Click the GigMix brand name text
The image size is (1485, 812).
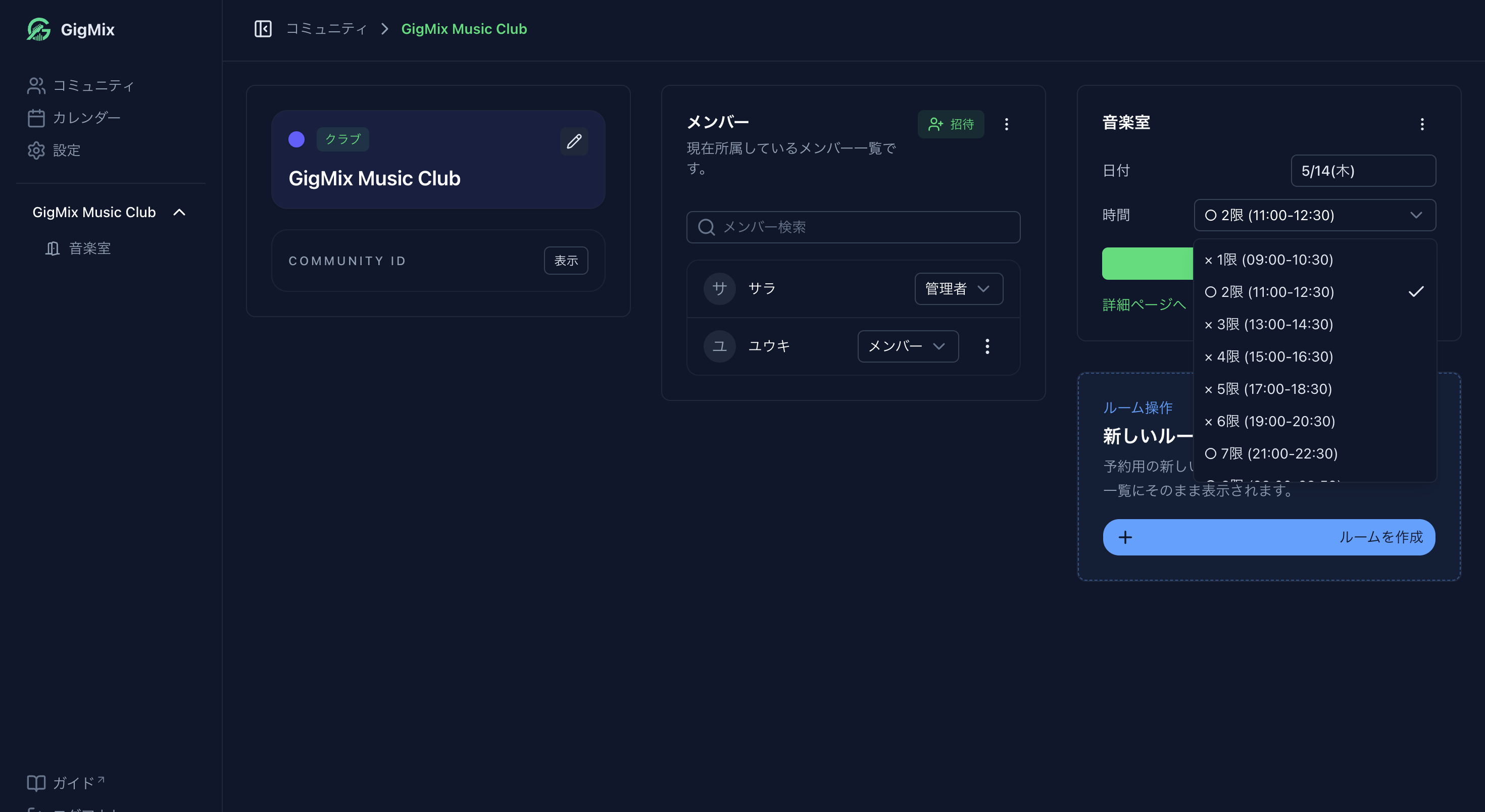87,29
